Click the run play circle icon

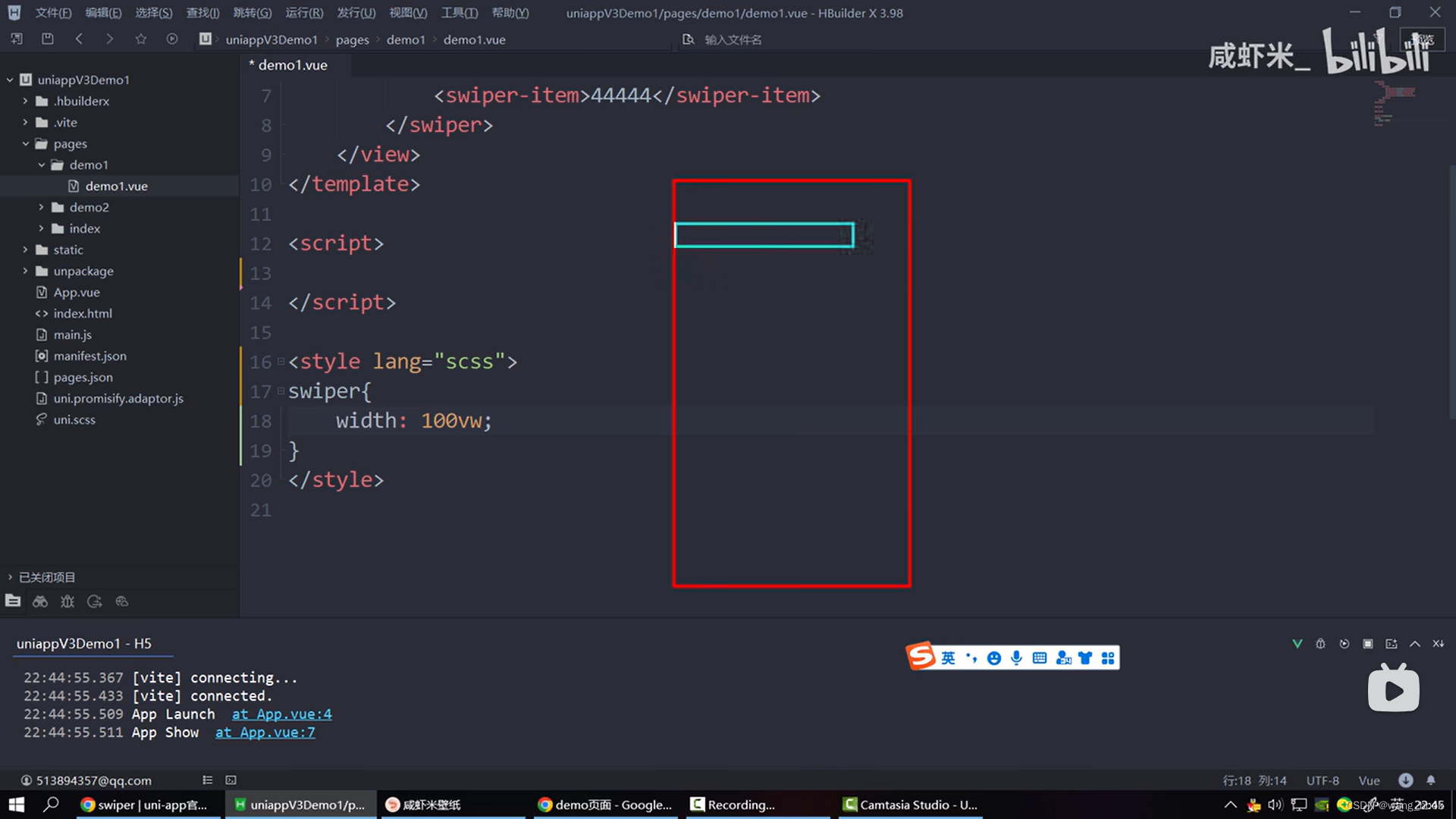[172, 39]
